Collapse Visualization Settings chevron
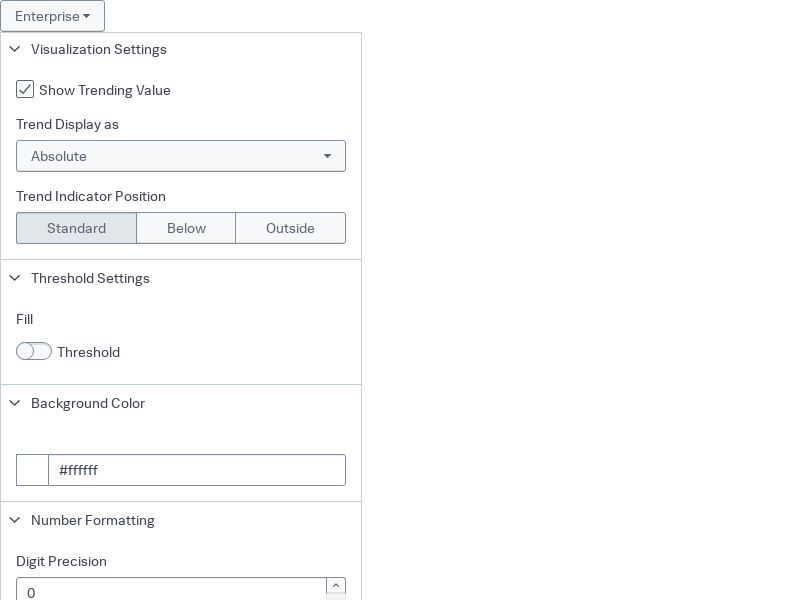Image resolution: width=800 pixels, height=600 pixels. pos(15,49)
